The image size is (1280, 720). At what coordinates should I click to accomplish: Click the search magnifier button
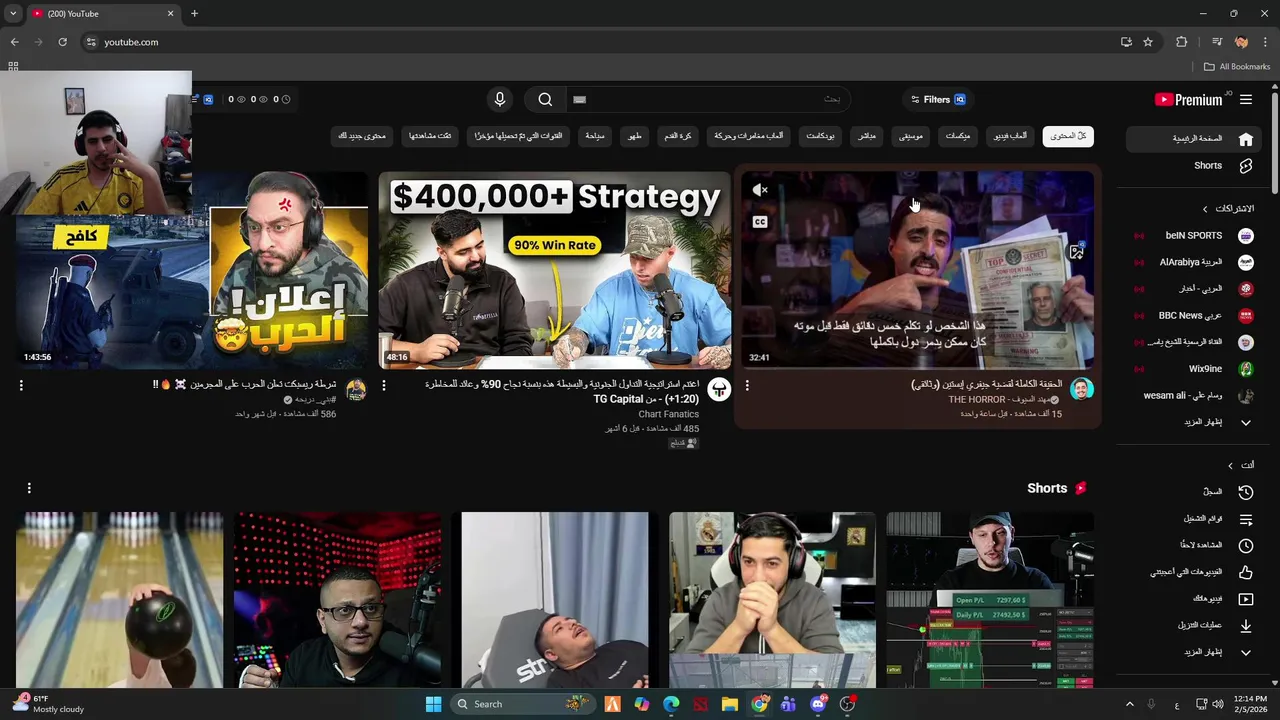(x=545, y=99)
